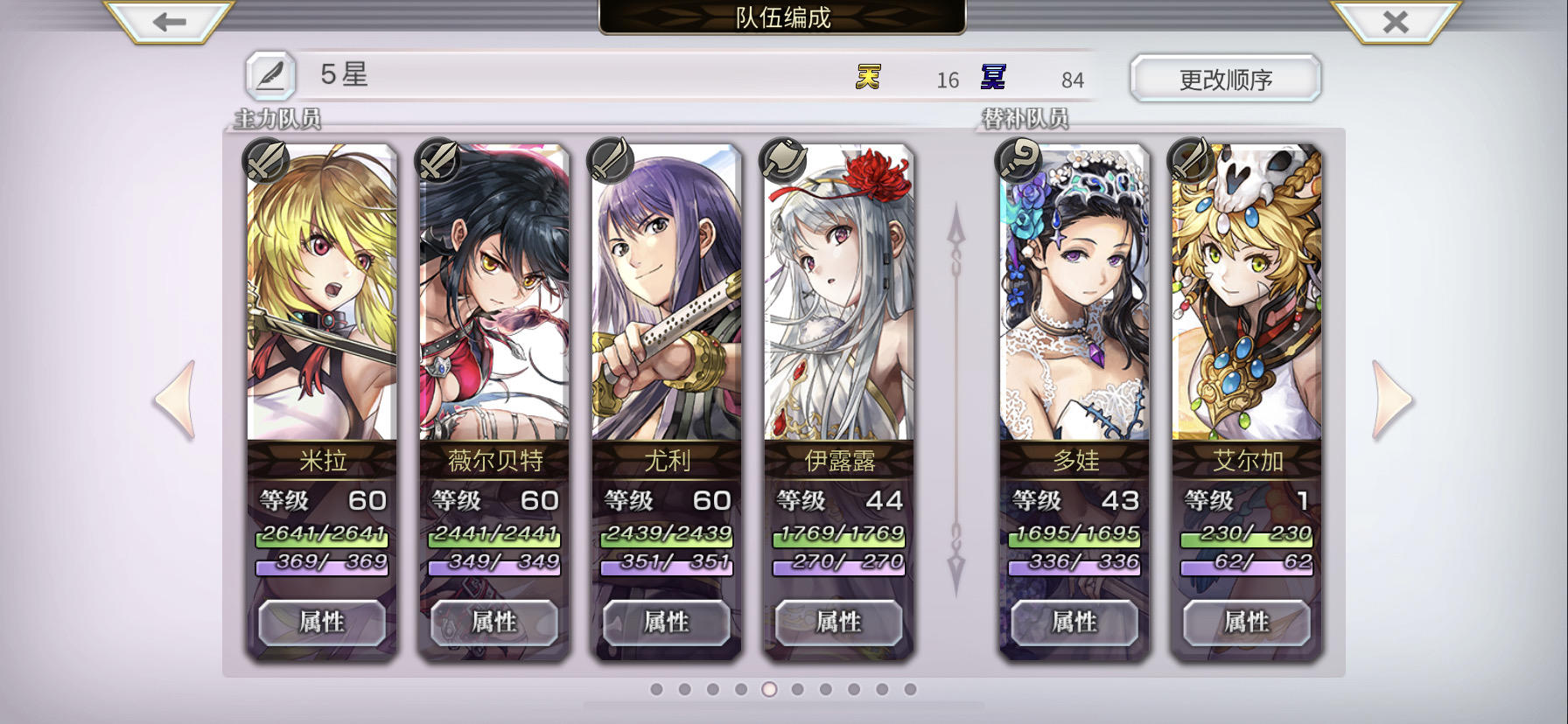
Task: Tap the quill edit team name icon
Action: click(x=270, y=76)
